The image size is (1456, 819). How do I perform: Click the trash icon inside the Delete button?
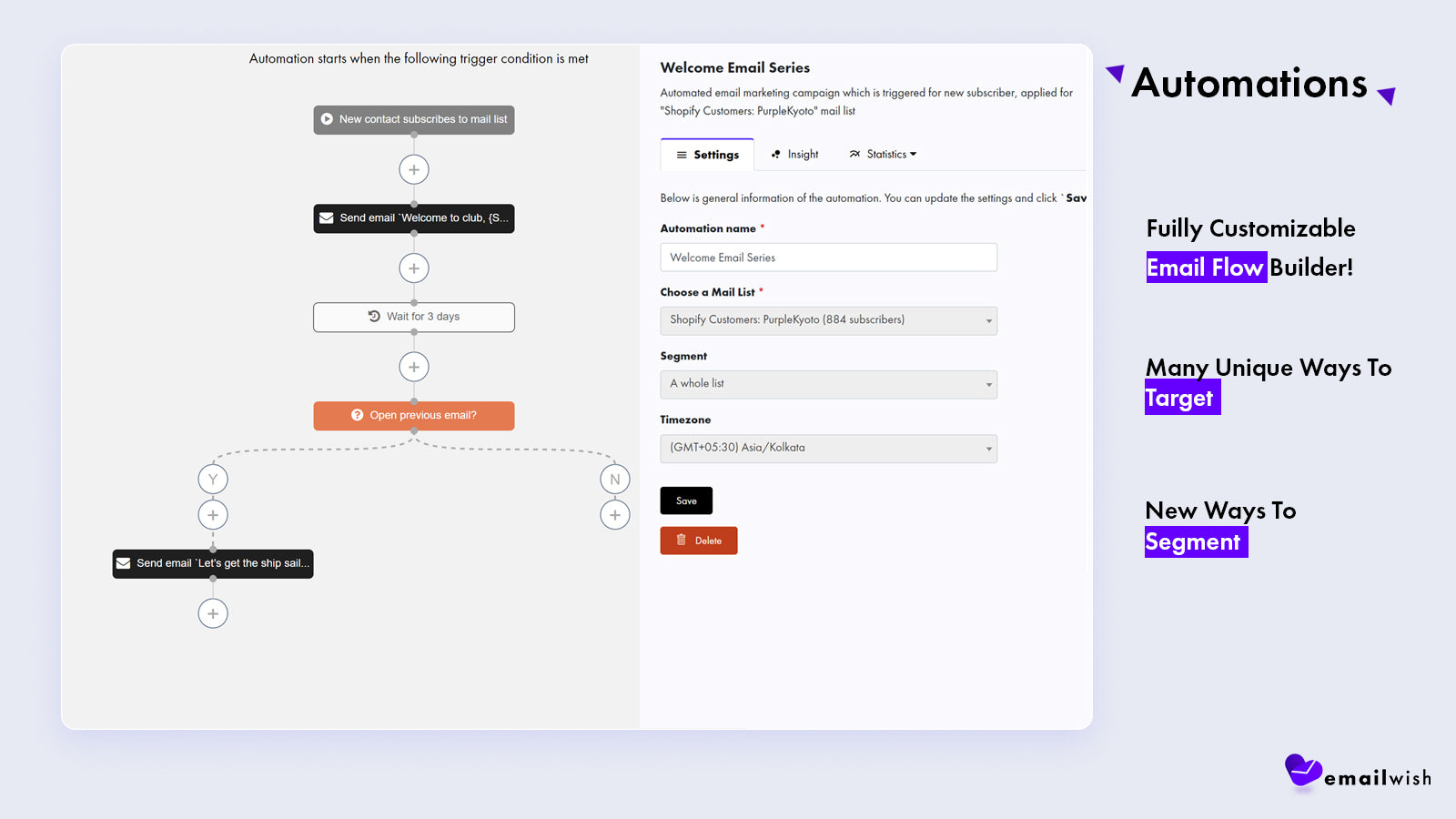tap(682, 540)
